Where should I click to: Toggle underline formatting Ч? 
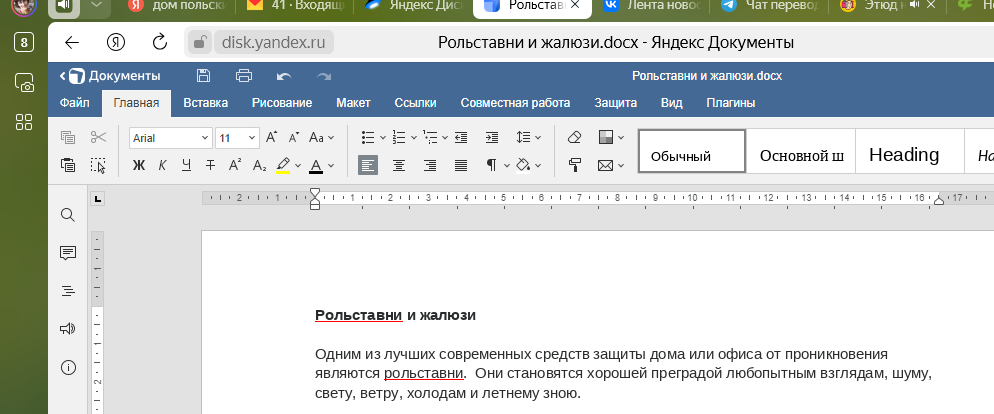[186, 165]
